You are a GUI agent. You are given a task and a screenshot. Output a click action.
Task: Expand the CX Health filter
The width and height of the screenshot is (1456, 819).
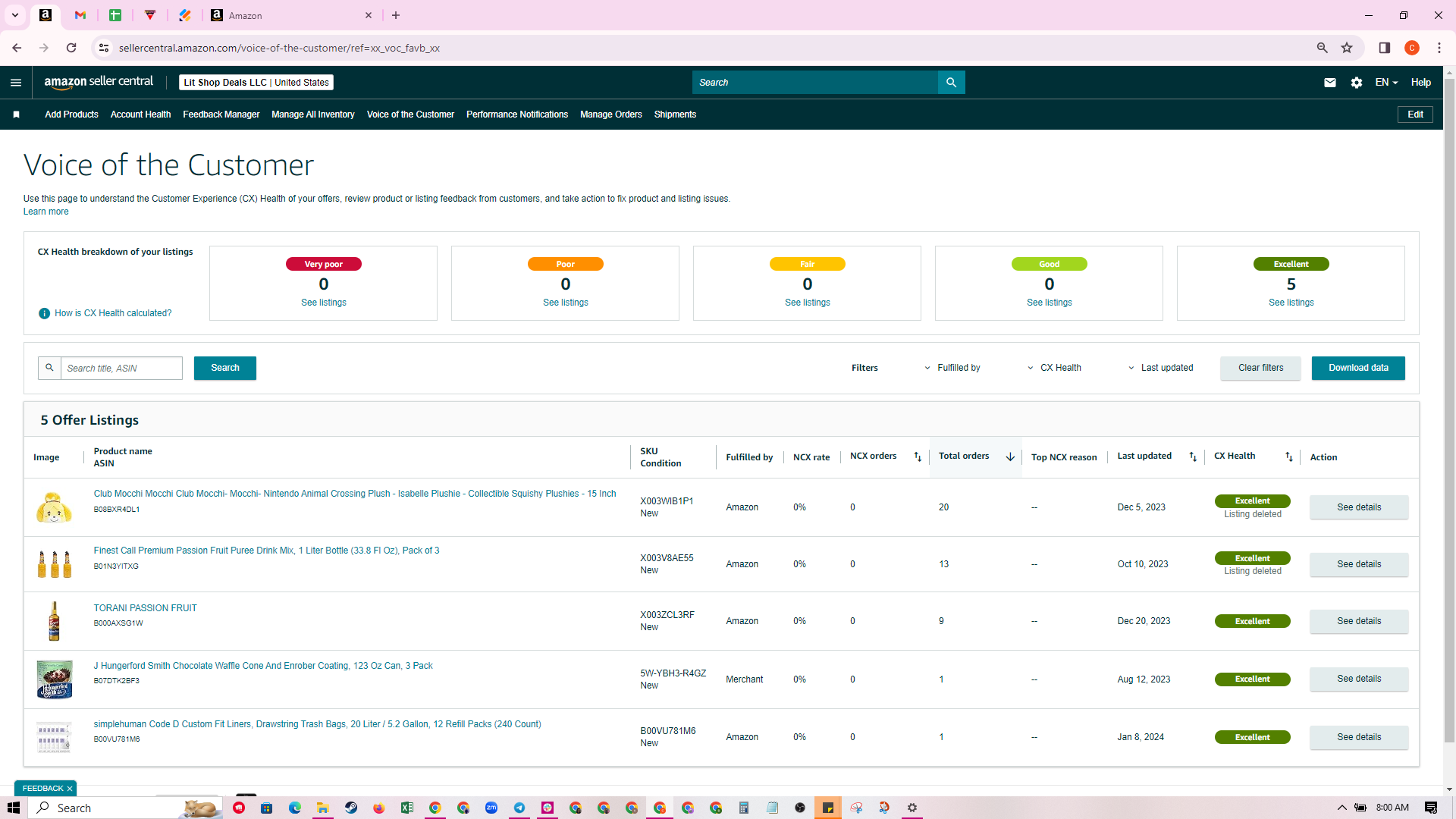(1054, 368)
